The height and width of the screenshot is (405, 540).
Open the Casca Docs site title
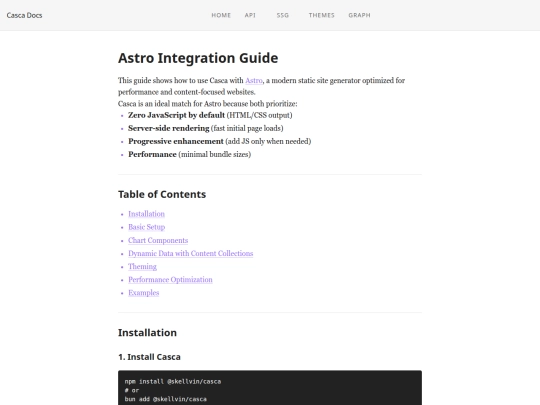coord(24,15)
